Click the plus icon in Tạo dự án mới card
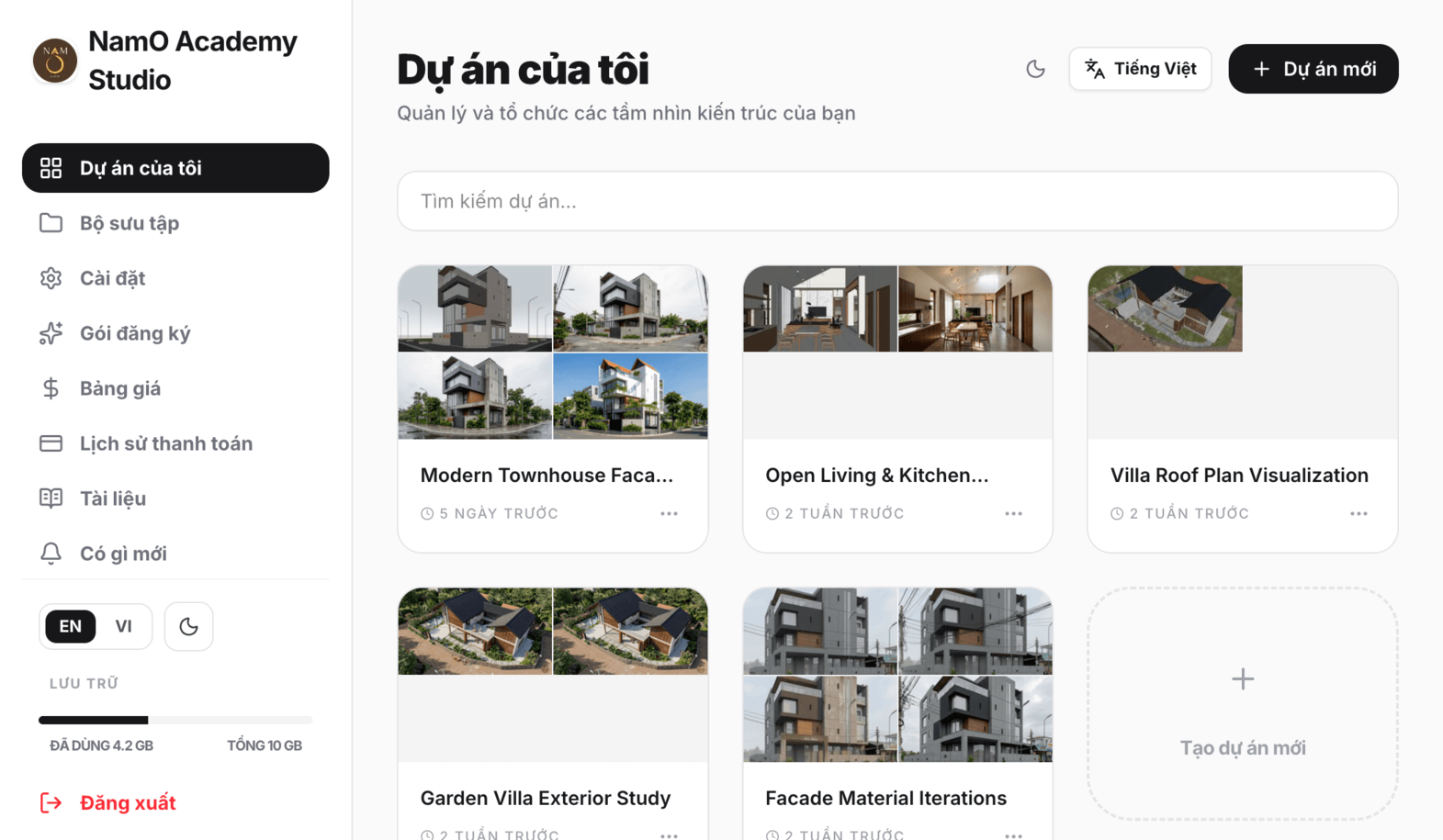This screenshot has height=840, width=1443. click(1243, 678)
